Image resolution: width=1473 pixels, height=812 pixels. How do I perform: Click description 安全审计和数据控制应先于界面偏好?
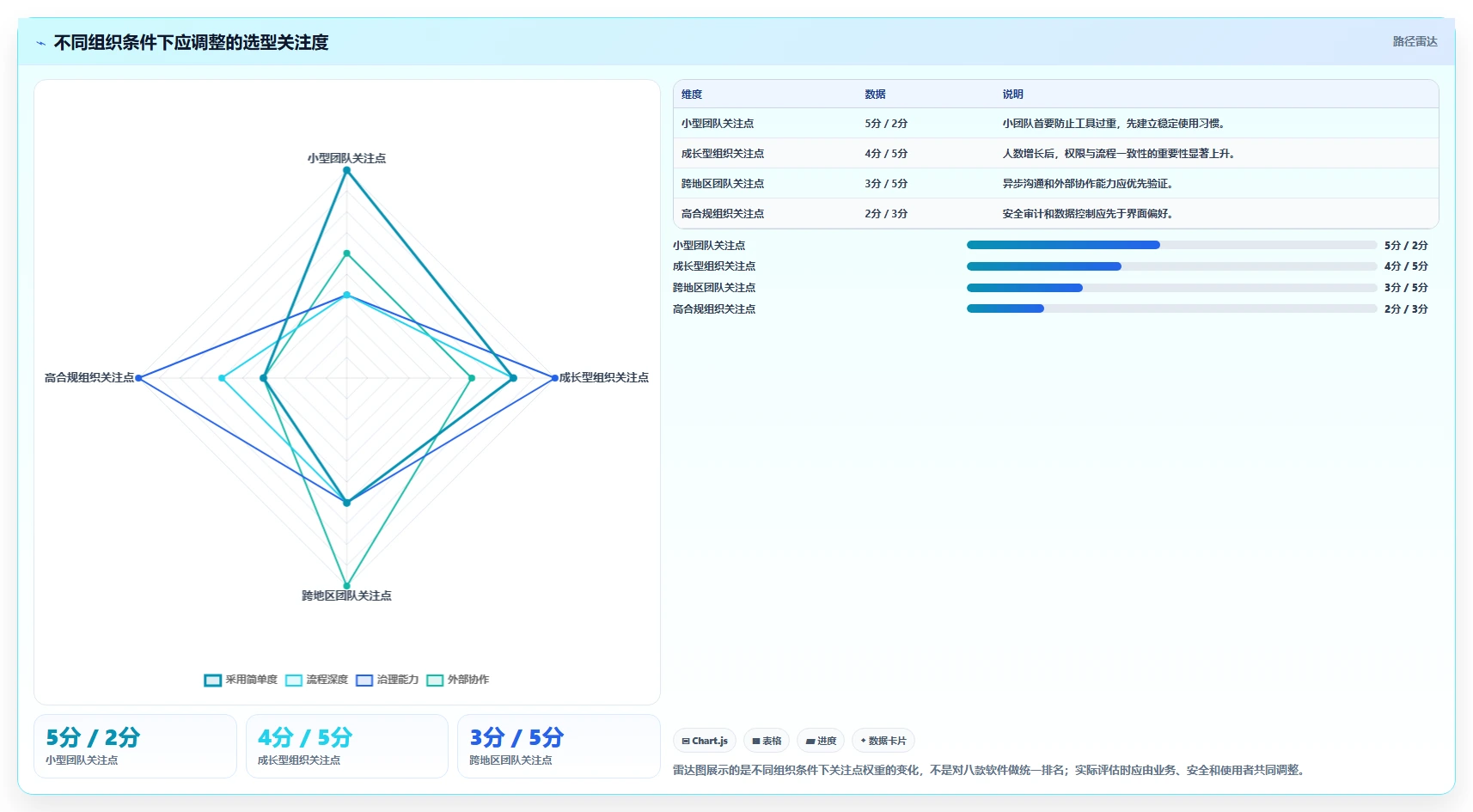click(1088, 214)
